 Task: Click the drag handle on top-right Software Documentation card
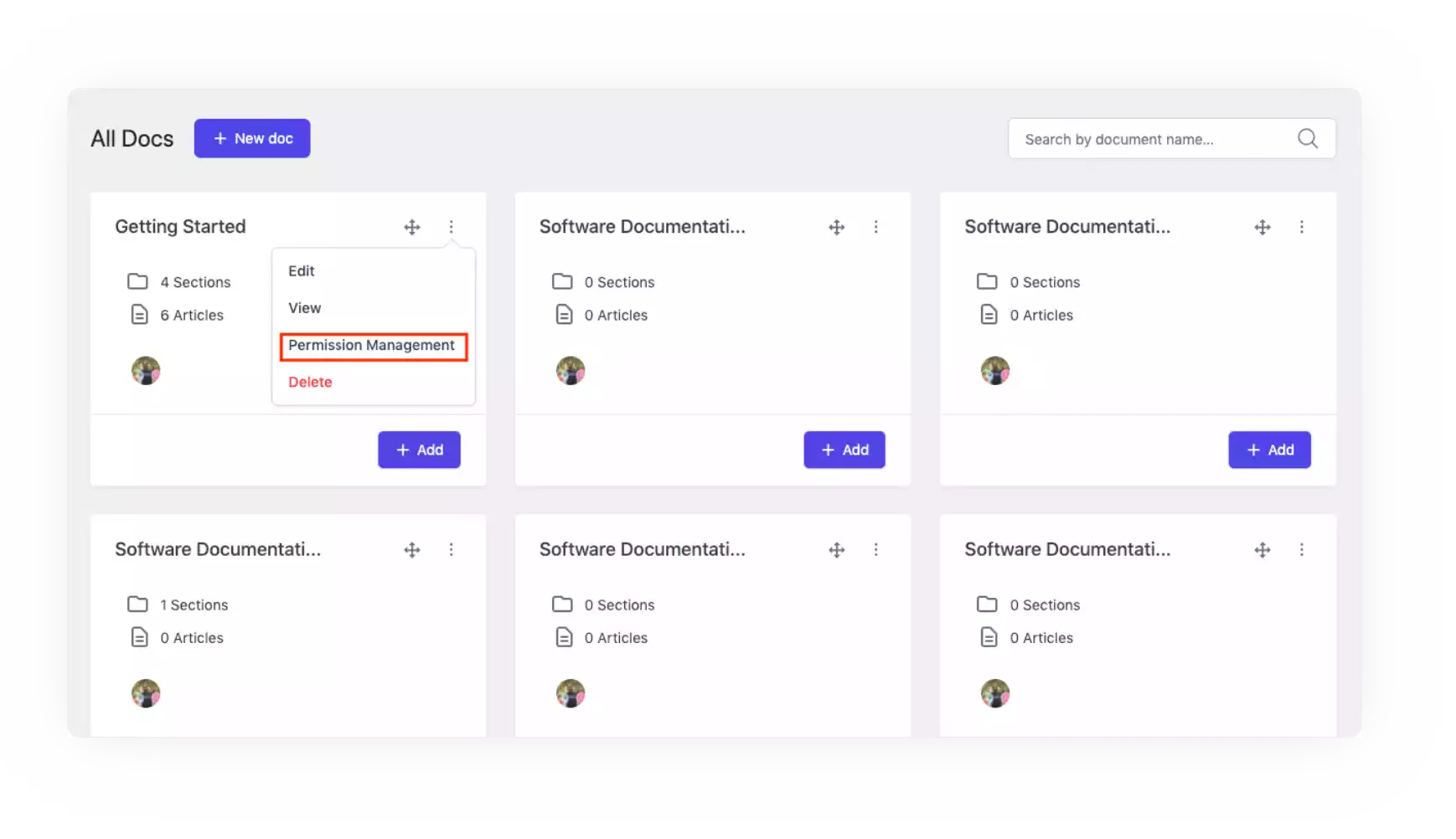(1262, 227)
